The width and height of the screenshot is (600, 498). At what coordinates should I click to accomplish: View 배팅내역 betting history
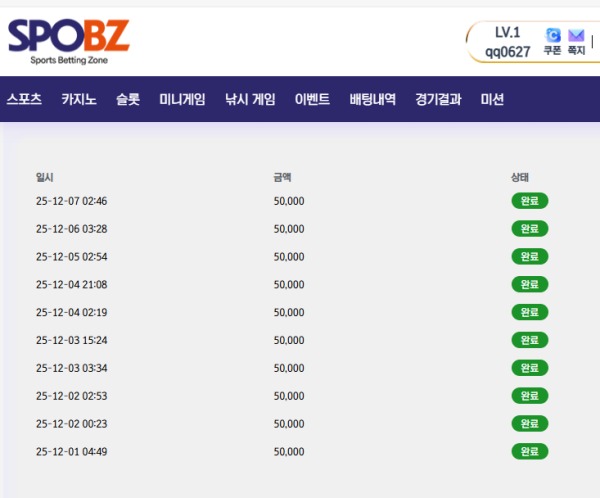tap(373, 100)
